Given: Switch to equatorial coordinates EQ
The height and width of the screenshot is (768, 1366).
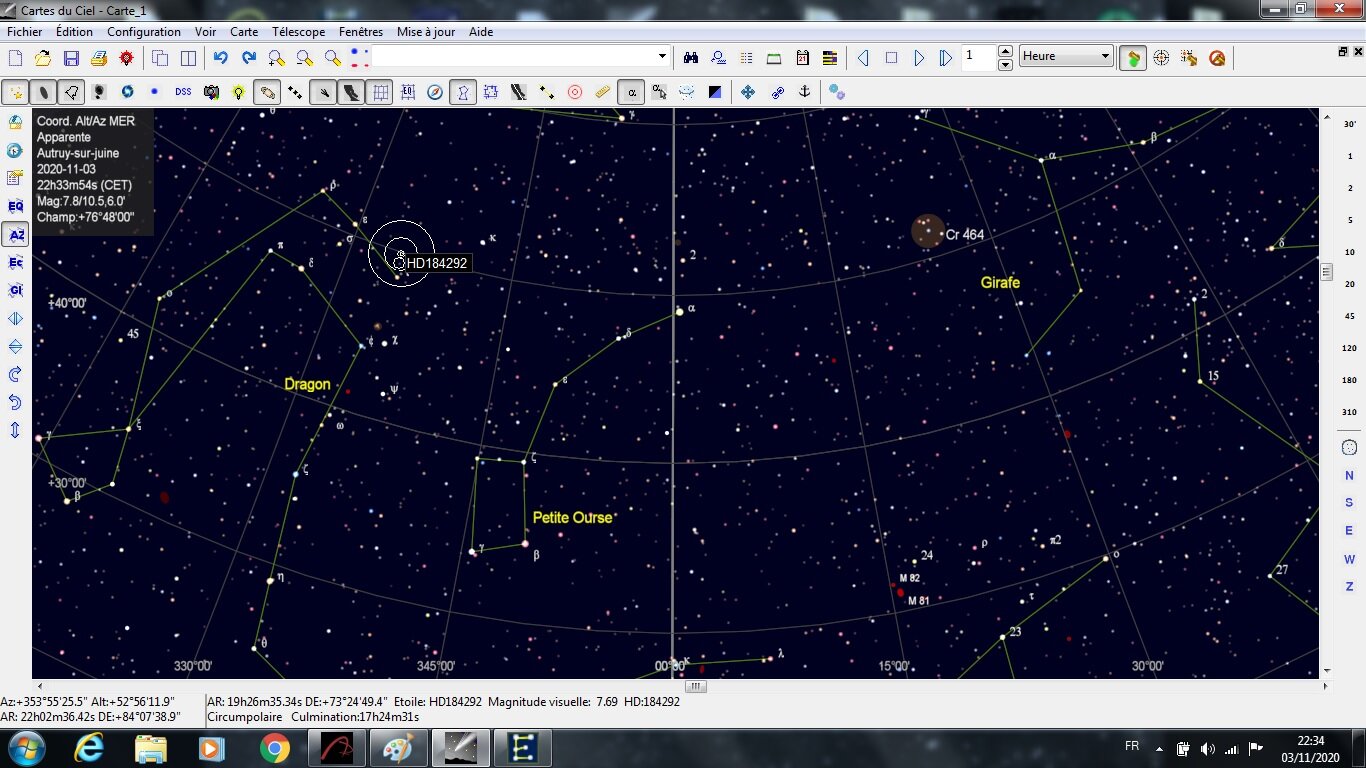Looking at the screenshot, I should point(15,206).
